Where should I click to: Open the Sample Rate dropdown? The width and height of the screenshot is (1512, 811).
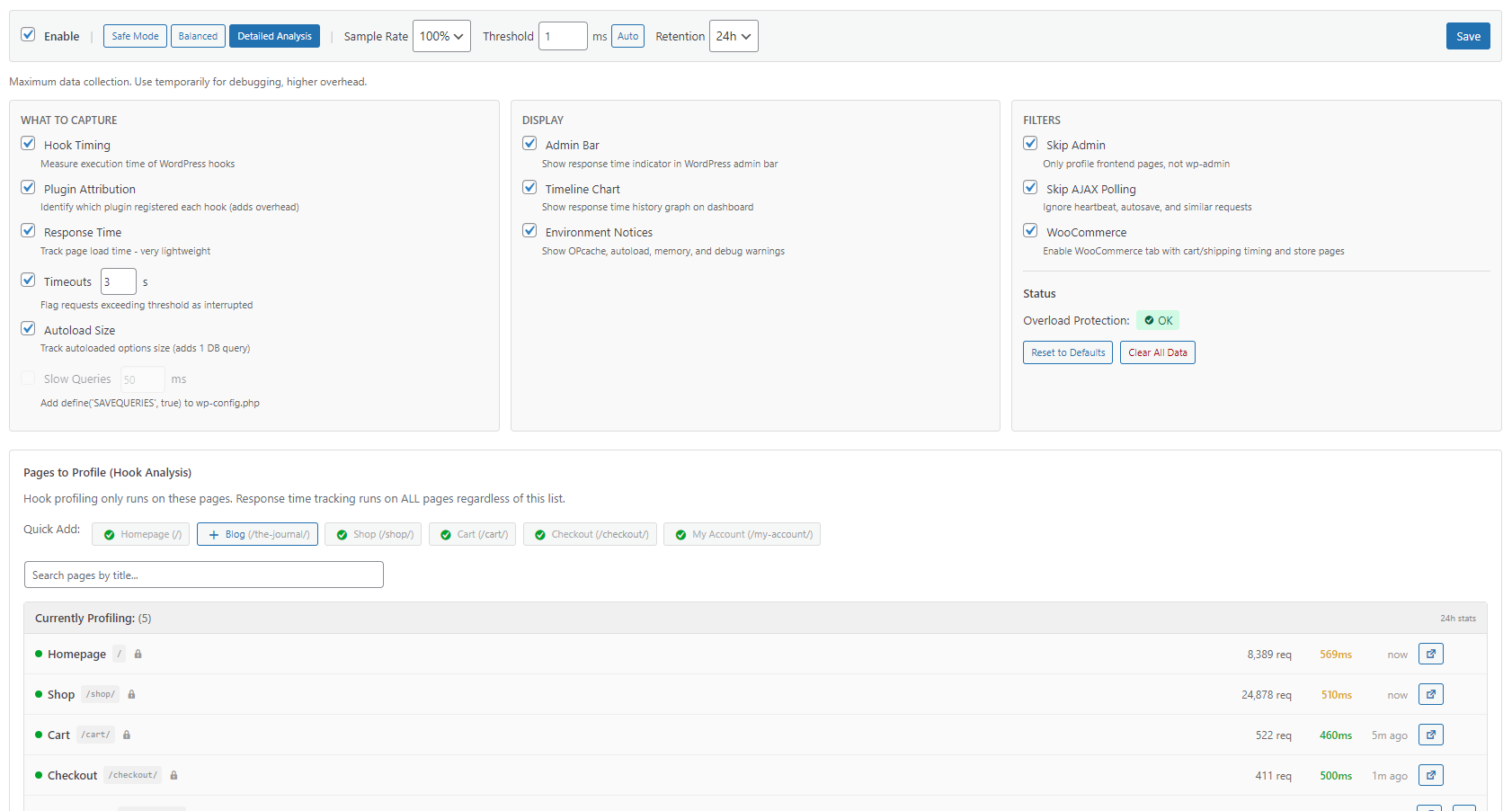(x=441, y=36)
